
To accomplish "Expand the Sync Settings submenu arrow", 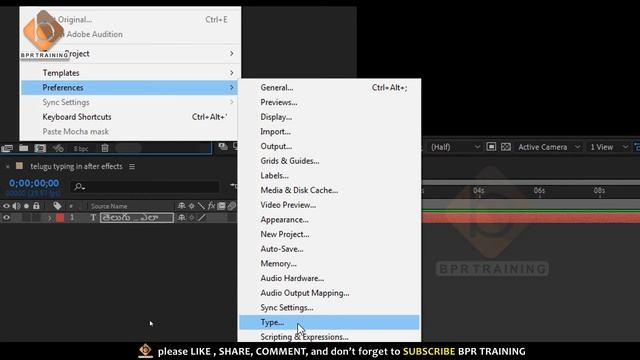I will 231,102.
